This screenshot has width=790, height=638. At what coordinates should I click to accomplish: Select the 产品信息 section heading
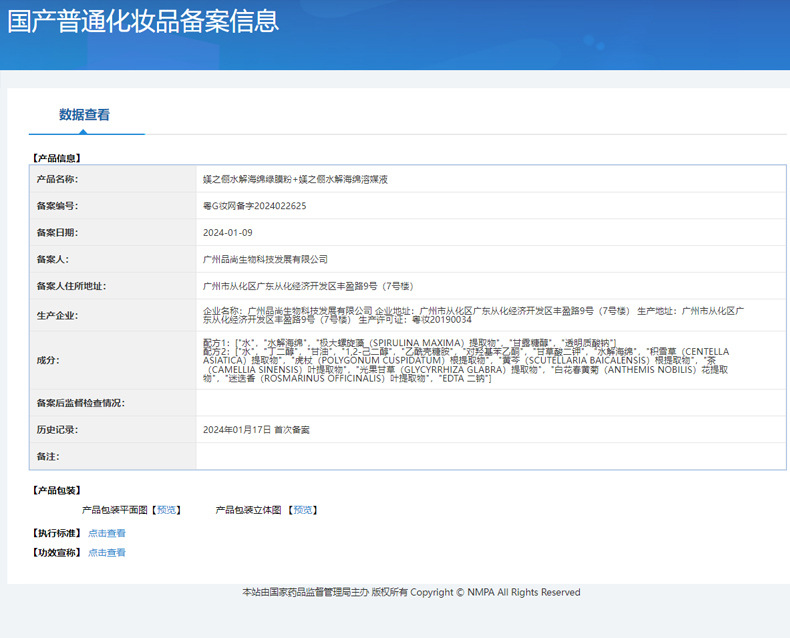56,158
